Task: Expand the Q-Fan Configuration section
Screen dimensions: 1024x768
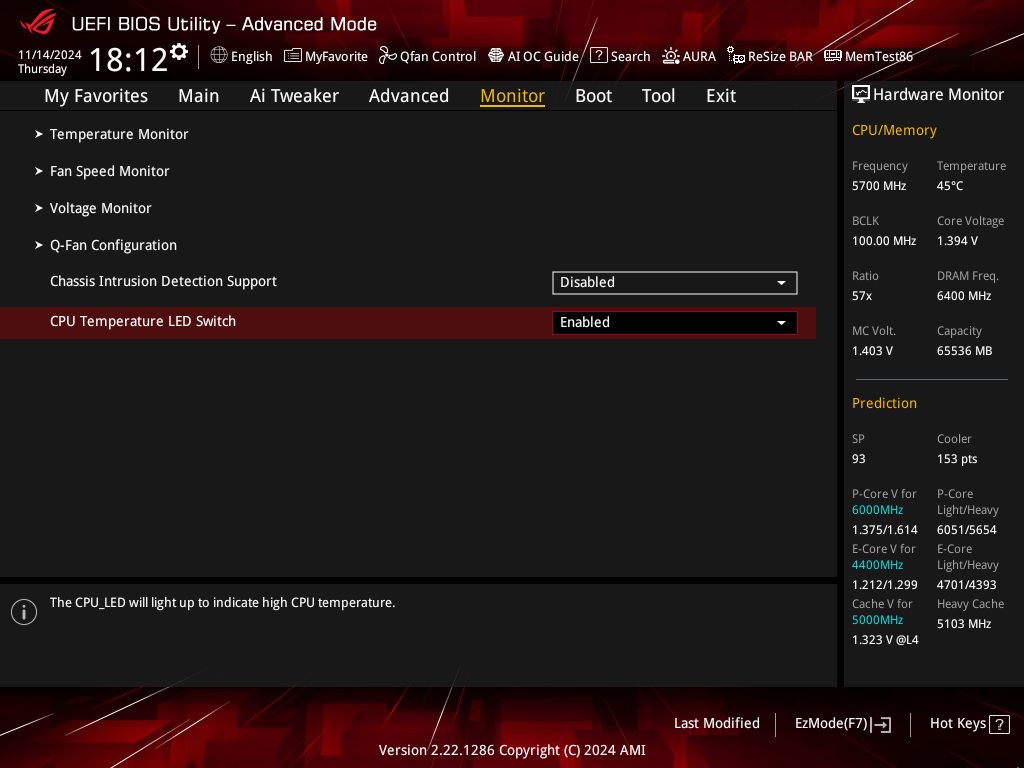Action: coord(113,245)
